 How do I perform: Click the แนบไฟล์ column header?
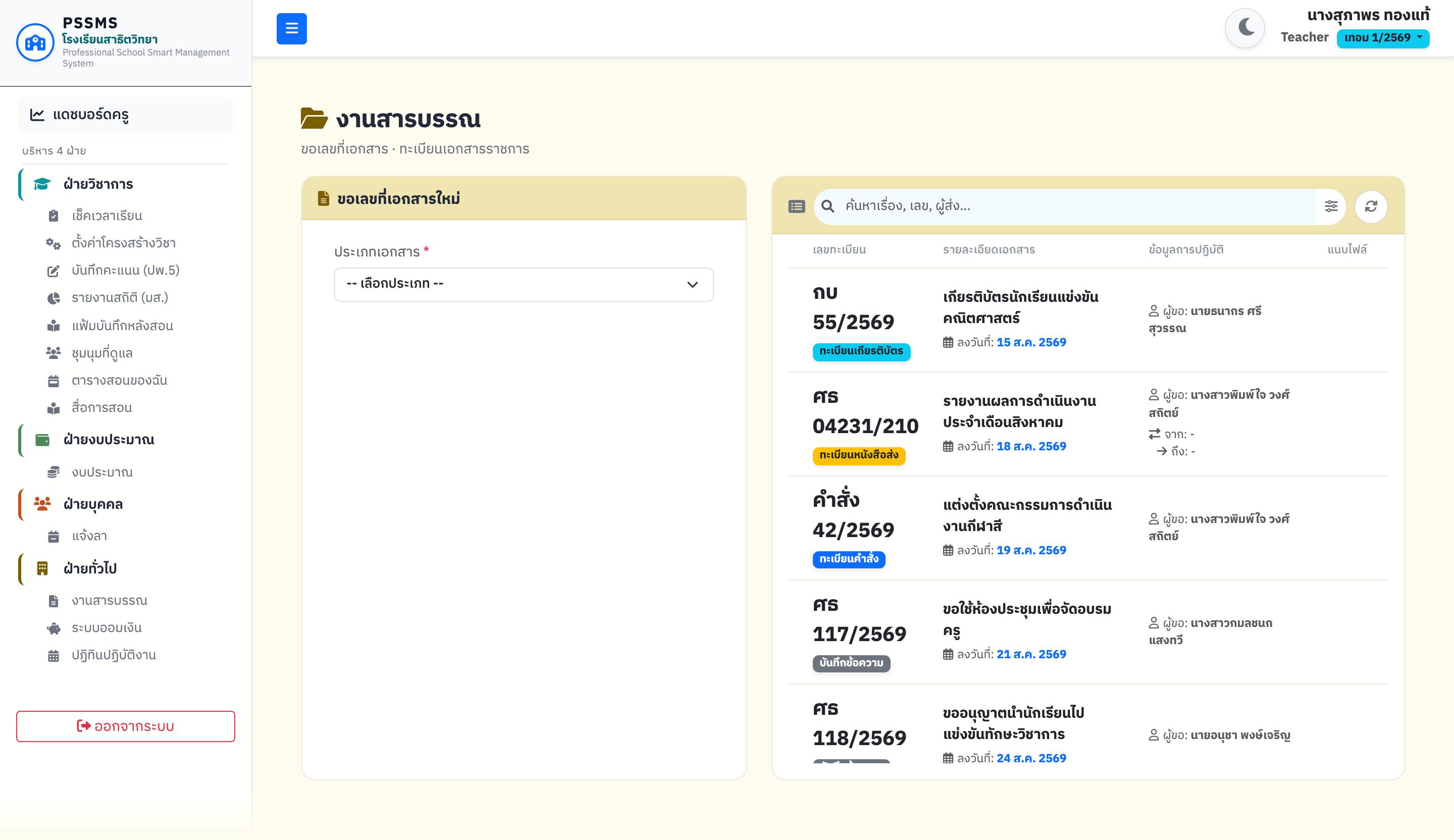(1346, 250)
